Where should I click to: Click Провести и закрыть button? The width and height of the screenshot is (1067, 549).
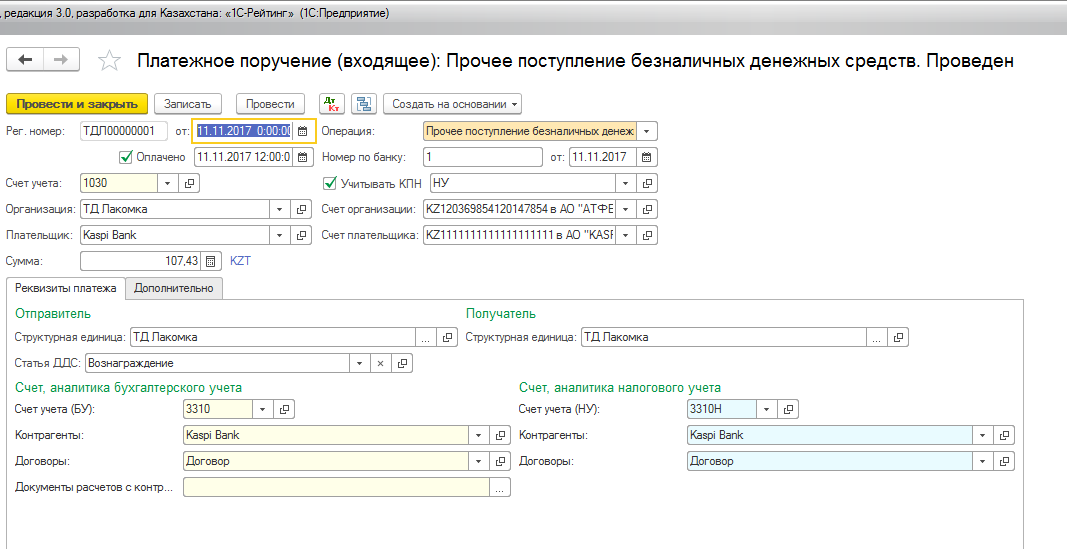tap(77, 104)
